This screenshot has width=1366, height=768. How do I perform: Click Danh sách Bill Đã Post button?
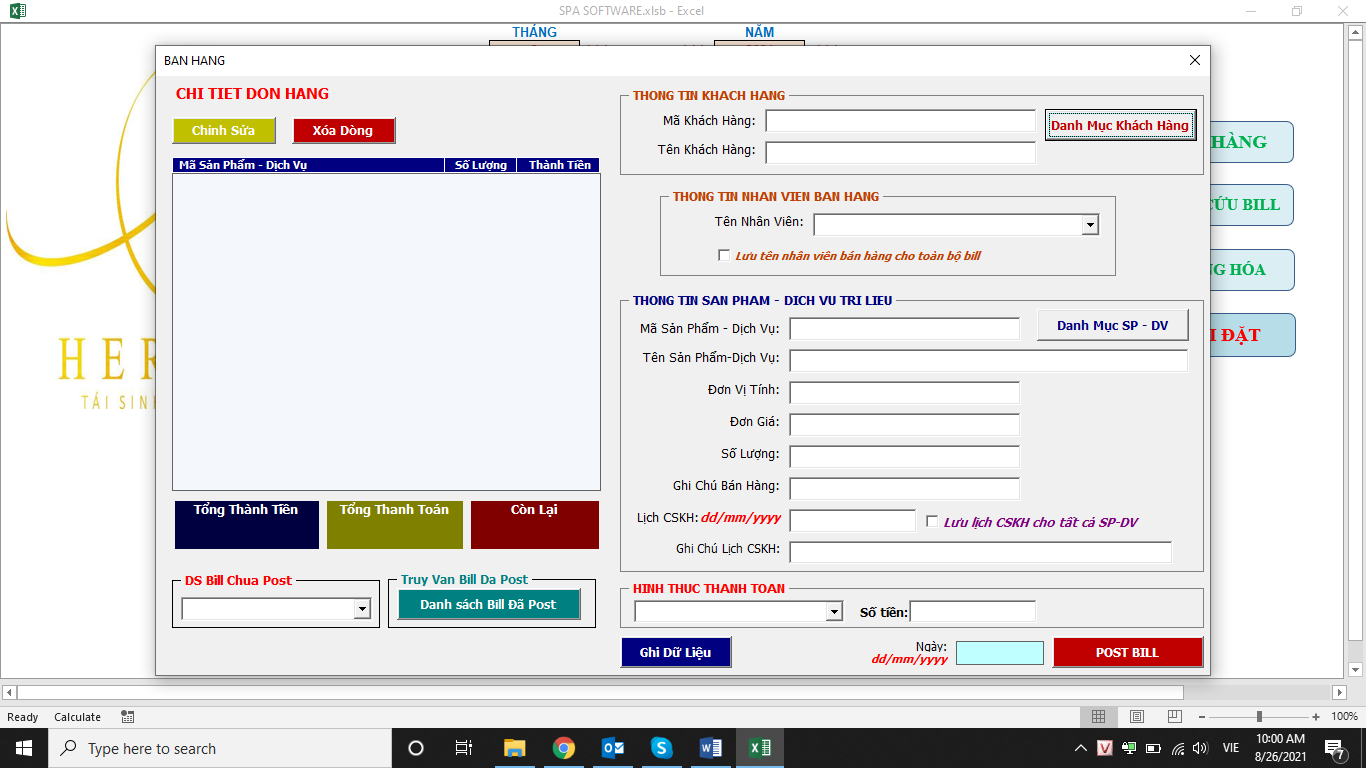tap(489, 604)
